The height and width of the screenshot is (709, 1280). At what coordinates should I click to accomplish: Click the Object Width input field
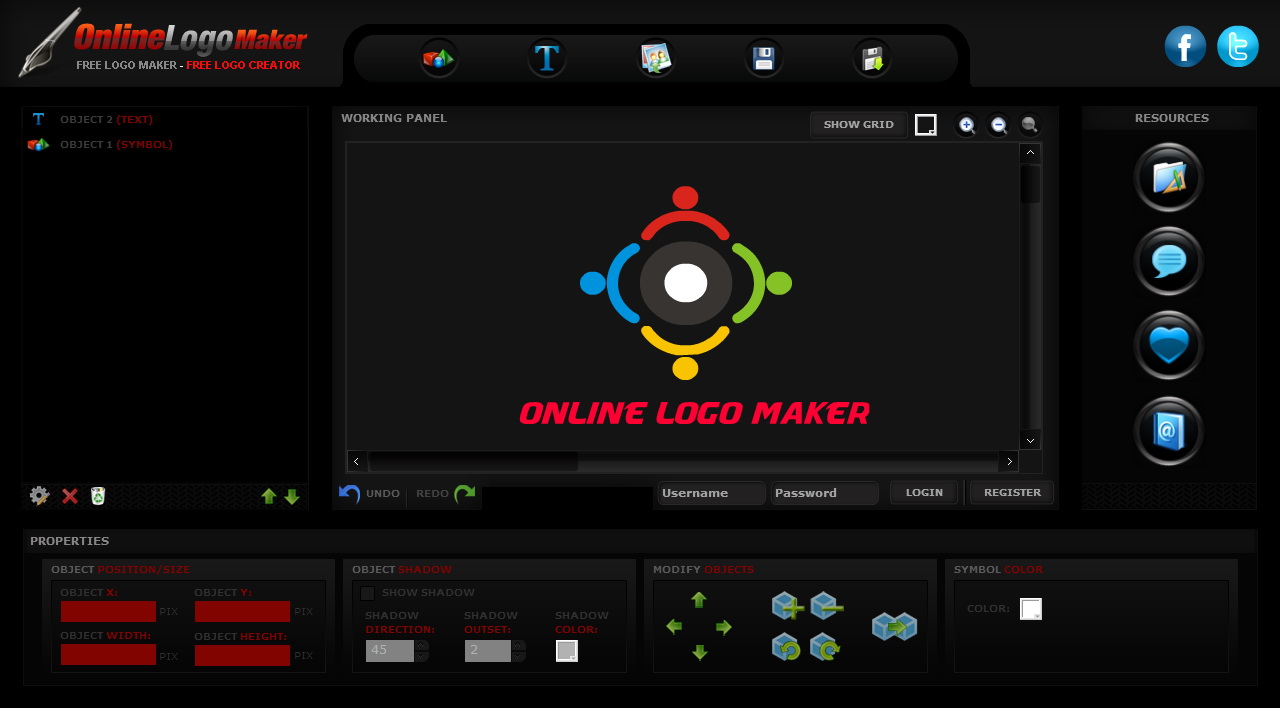coord(108,655)
